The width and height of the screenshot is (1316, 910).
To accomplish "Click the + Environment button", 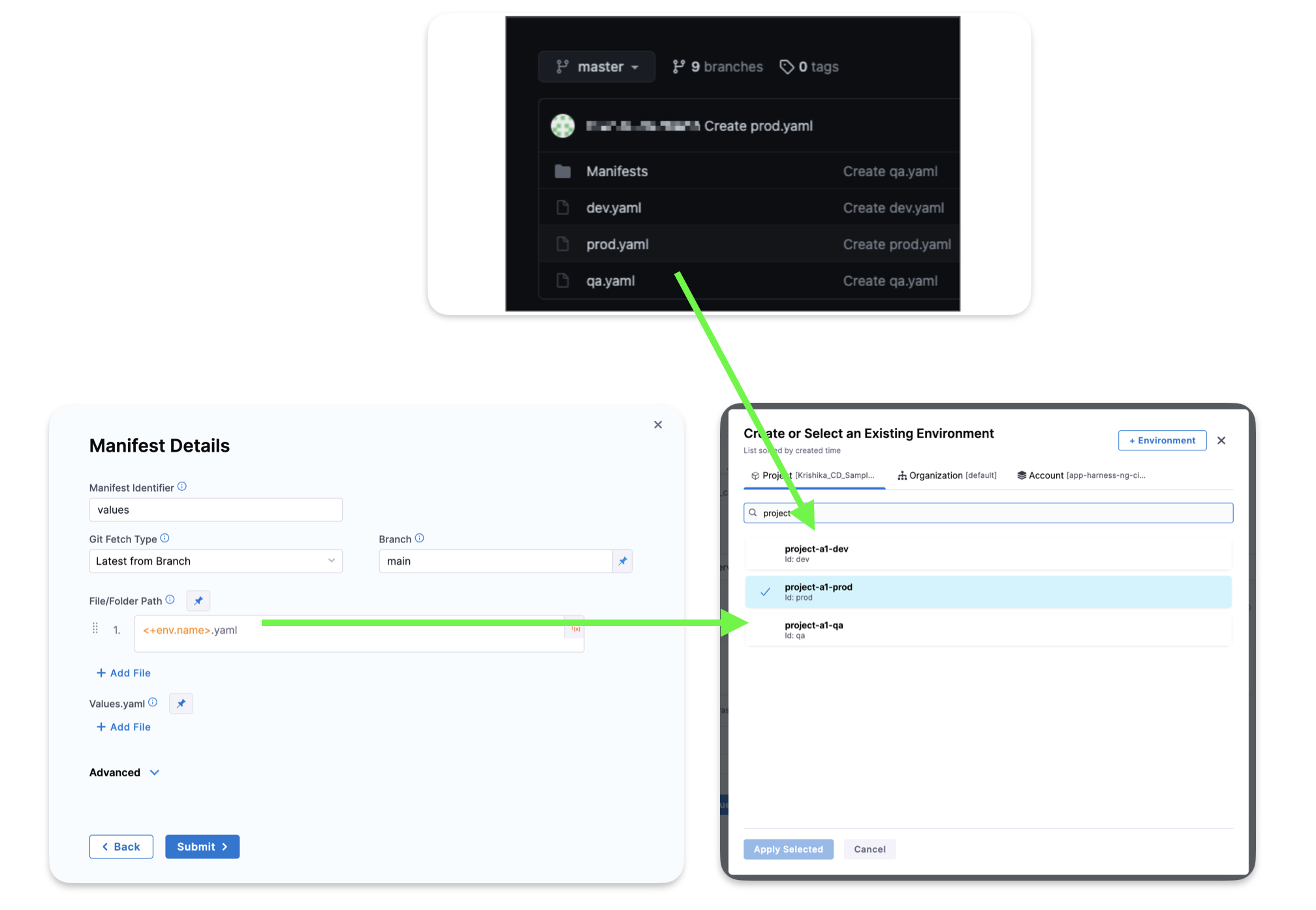I will click(x=1162, y=441).
